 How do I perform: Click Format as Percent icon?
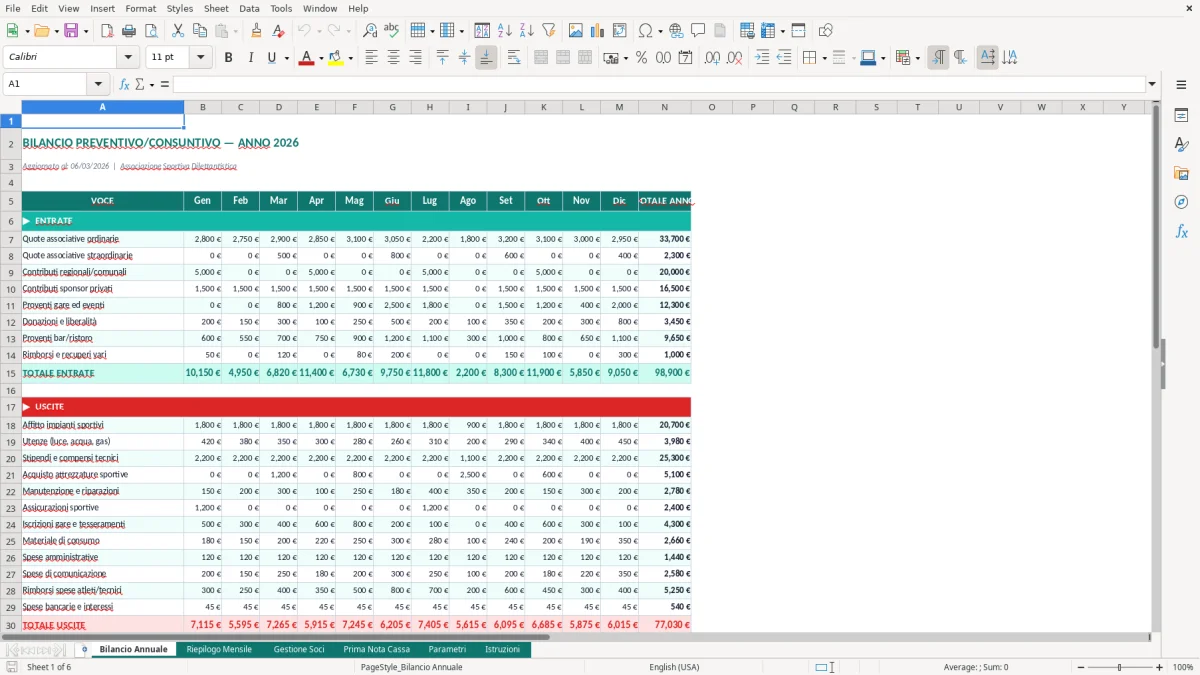click(x=642, y=58)
